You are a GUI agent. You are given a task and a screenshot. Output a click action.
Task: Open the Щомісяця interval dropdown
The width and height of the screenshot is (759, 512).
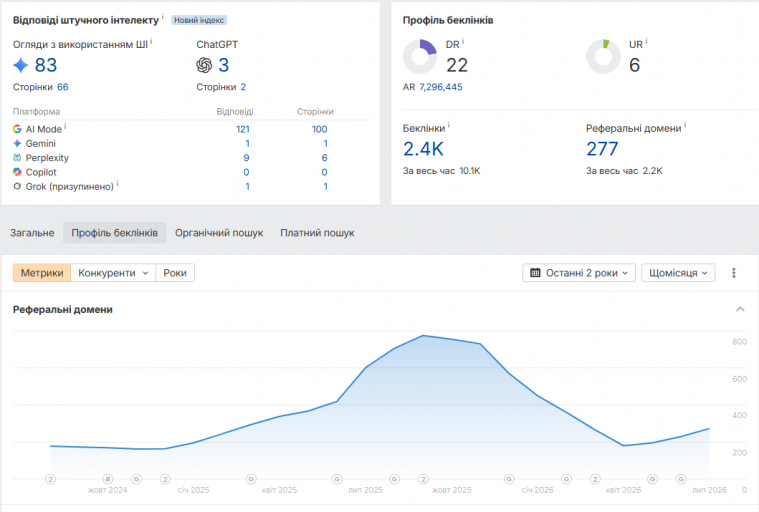click(x=678, y=273)
